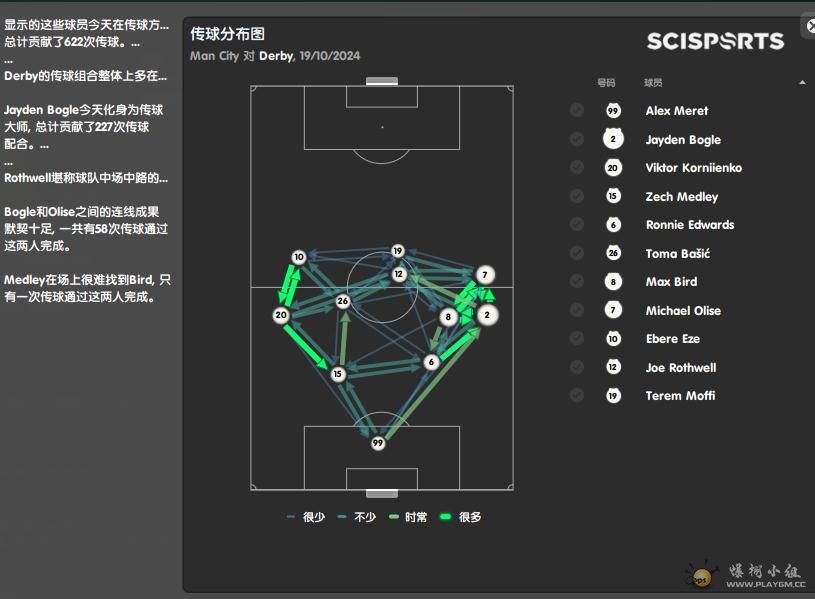This screenshot has height=599, width=815.
Task: Click the SciSports logo
Action: coord(715,41)
